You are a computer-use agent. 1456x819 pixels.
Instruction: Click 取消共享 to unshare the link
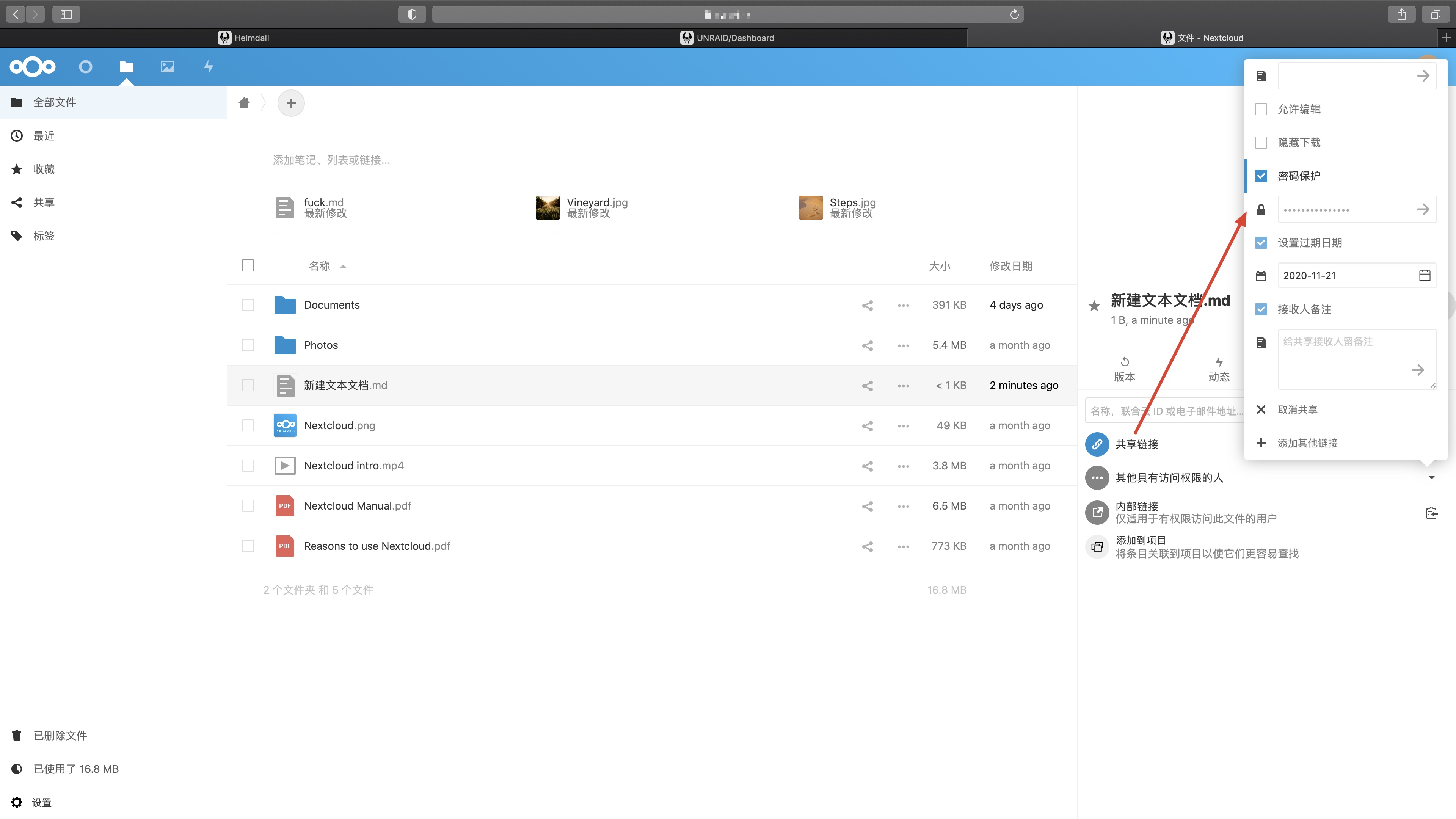pyautogui.click(x=1297, y=410)
